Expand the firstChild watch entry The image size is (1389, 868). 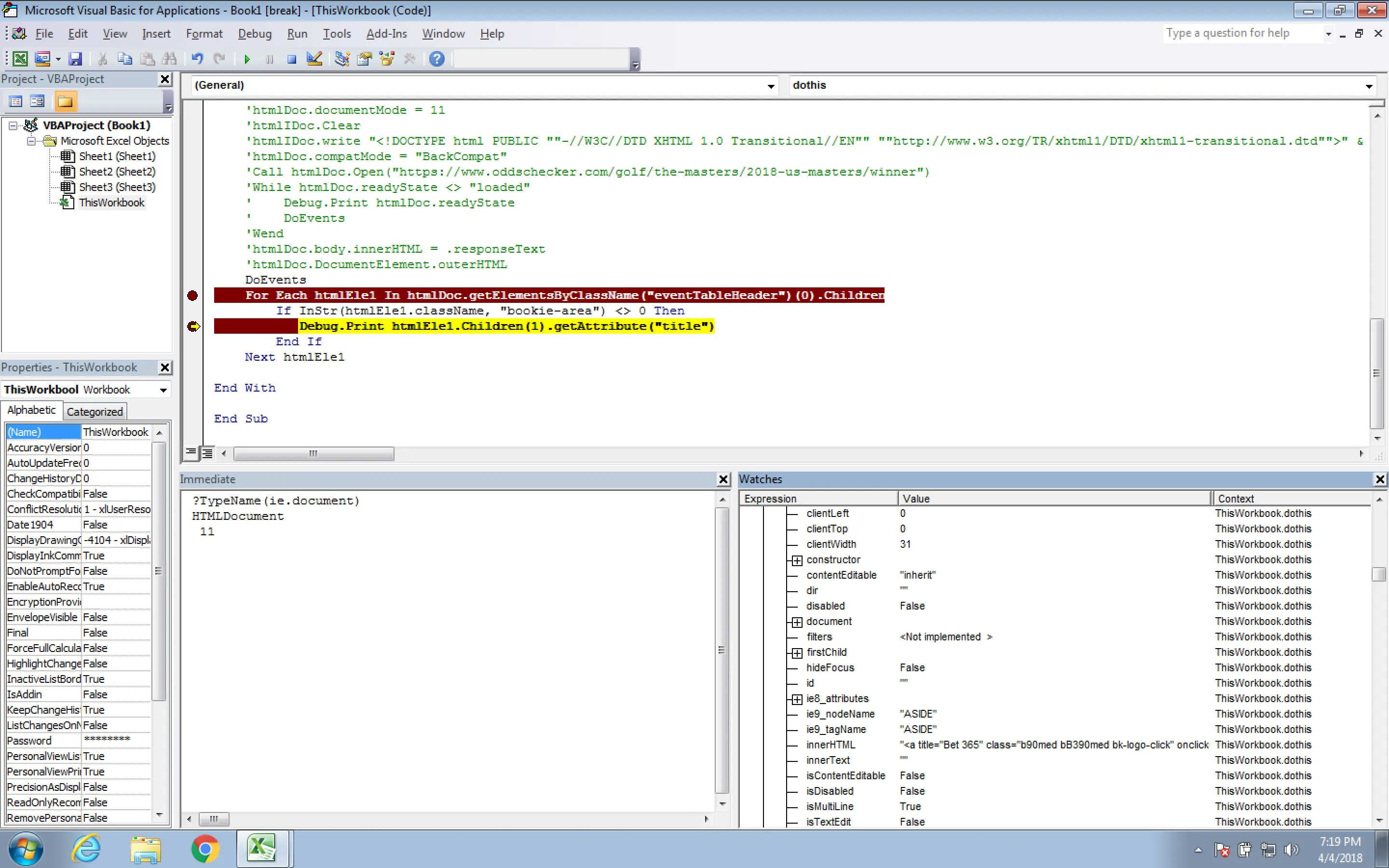(x=797, y=653)
